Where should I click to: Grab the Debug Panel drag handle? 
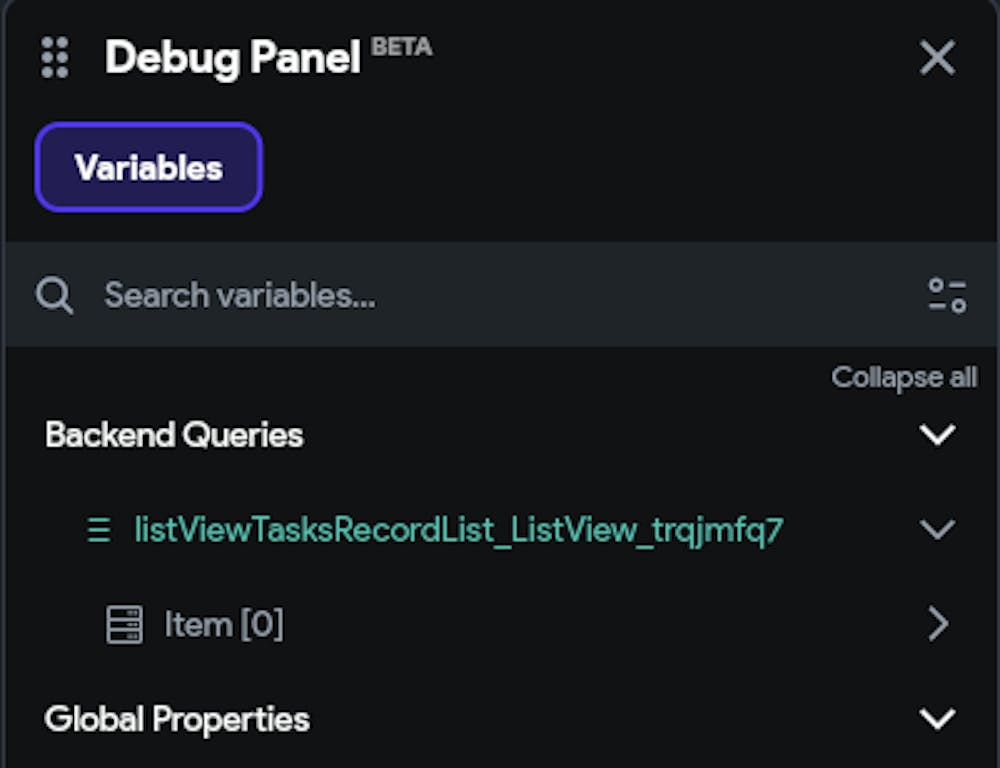tap(55, 58)
